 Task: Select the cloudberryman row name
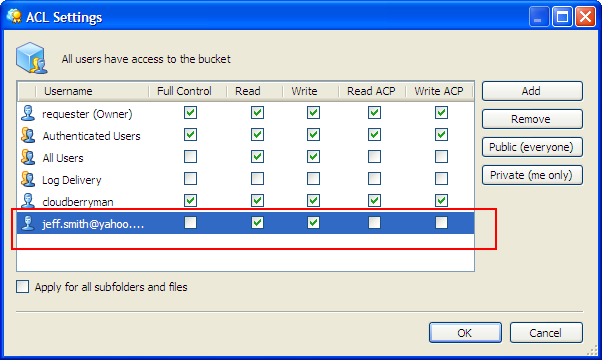(x=78, y=202)
